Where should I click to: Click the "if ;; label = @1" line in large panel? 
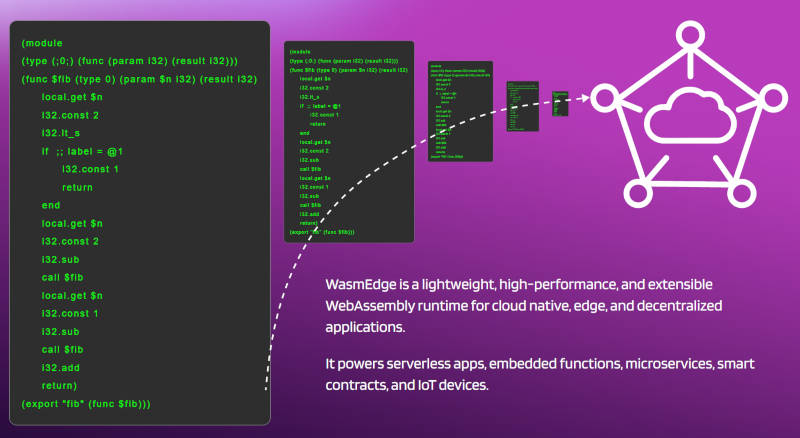point(82,152)
